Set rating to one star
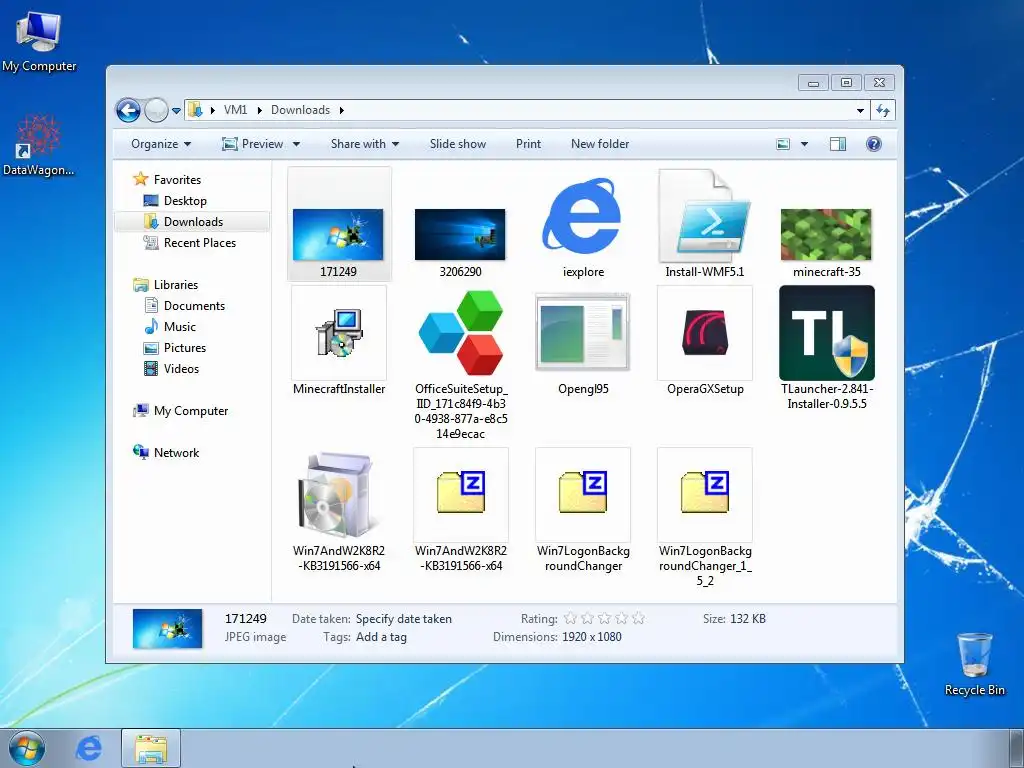 click(570, 618)
